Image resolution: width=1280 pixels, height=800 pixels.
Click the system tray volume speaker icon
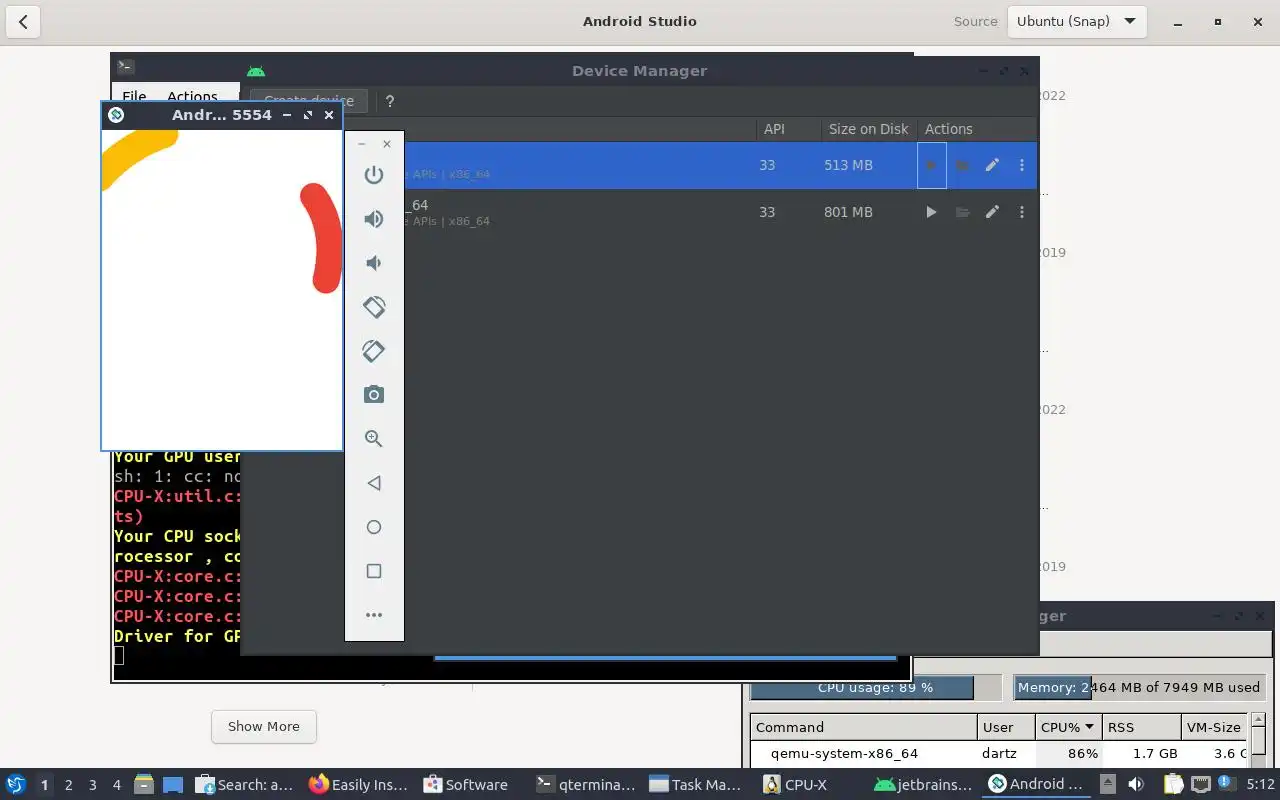1135,785
